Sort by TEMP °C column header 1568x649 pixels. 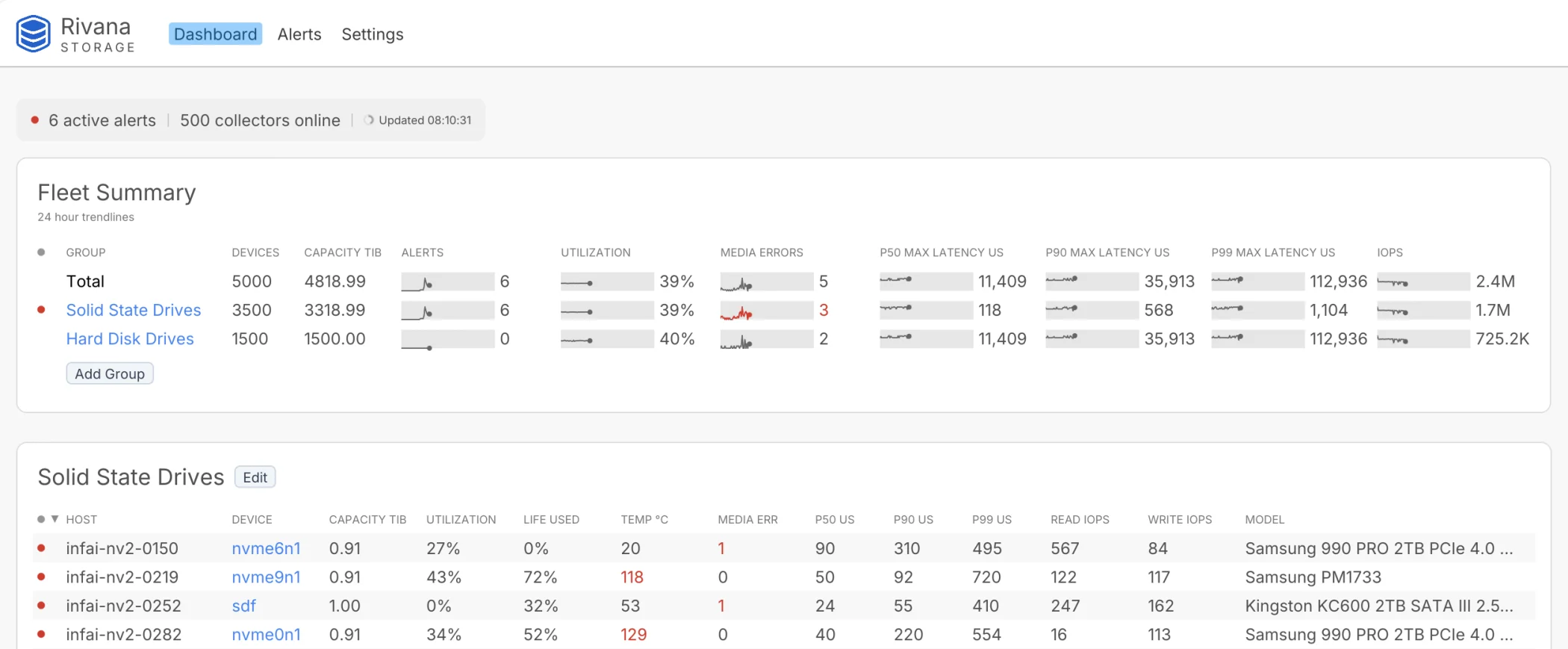point(644,519)
